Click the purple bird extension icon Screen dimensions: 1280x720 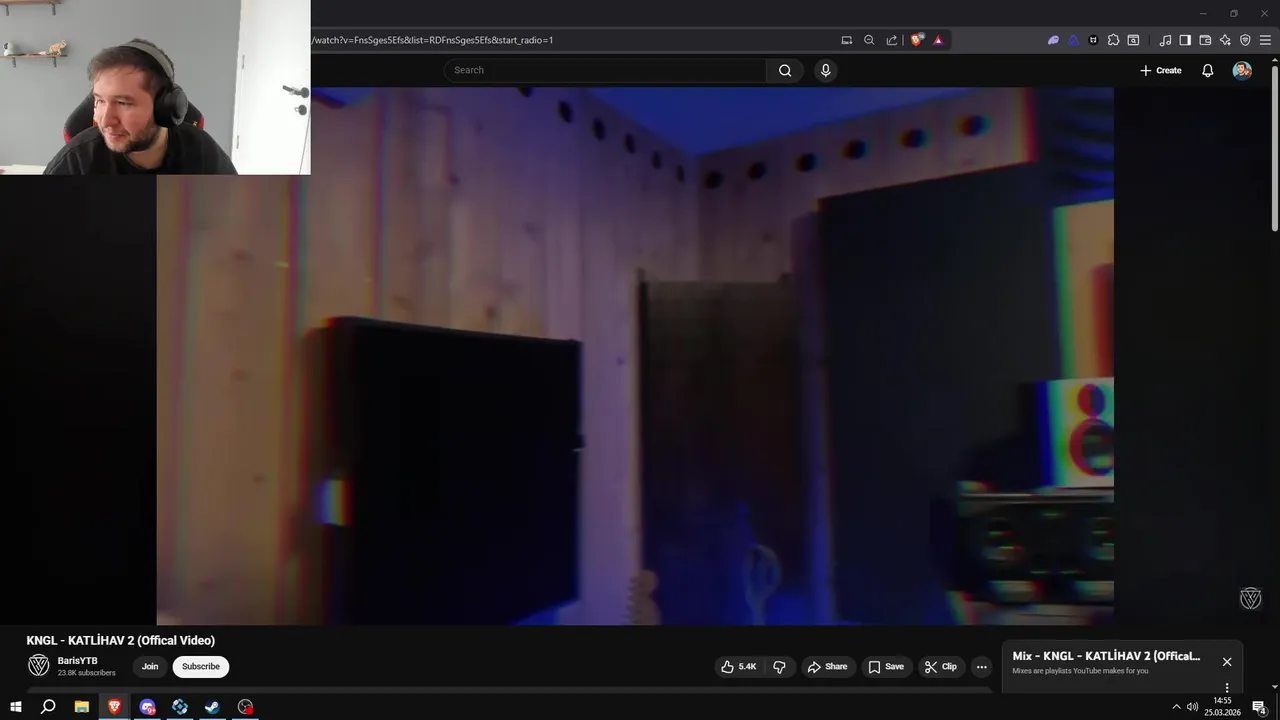pyautogui.click(x=1053, y=40)
